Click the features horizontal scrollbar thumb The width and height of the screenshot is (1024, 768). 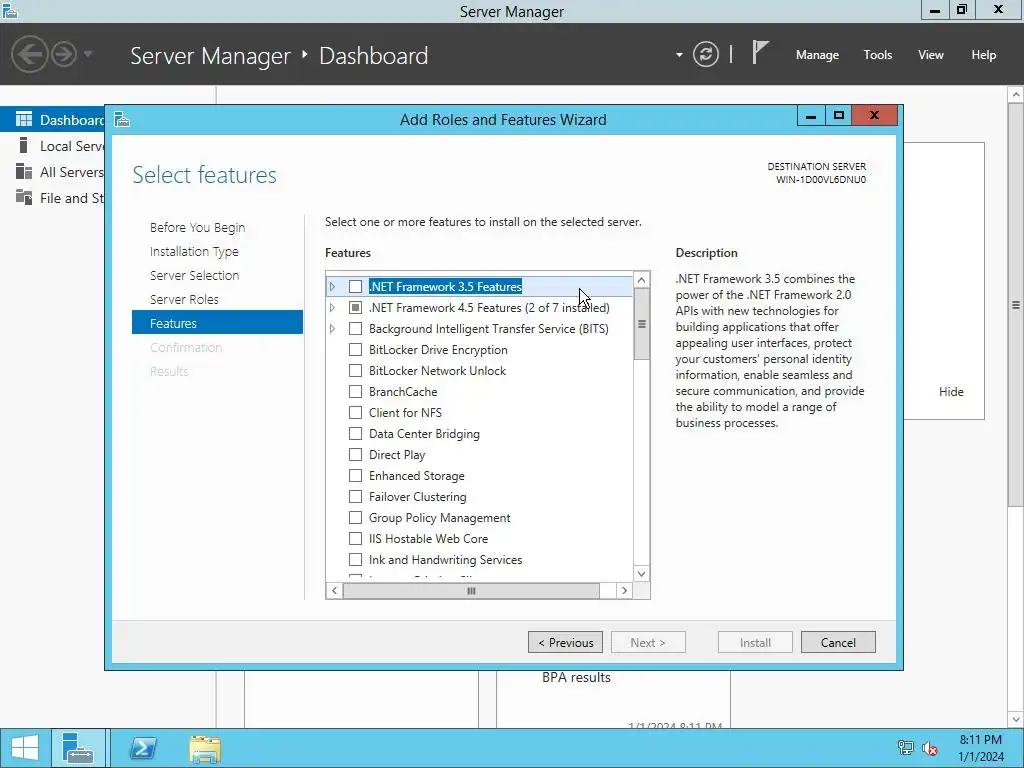pyautogui.click(x=471, y=590)
